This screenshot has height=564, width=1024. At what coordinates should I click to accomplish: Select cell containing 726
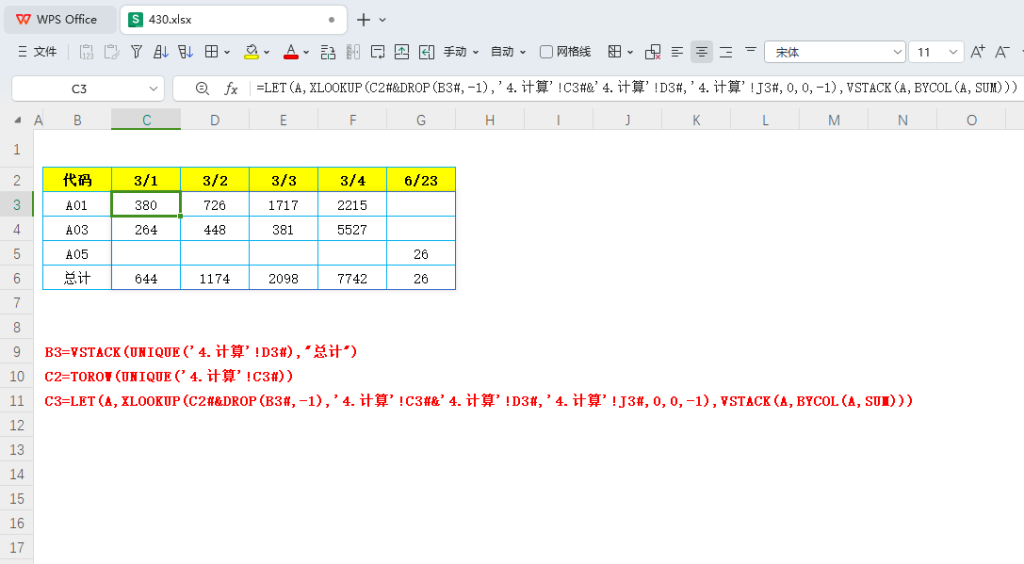(x=215, y=205)
